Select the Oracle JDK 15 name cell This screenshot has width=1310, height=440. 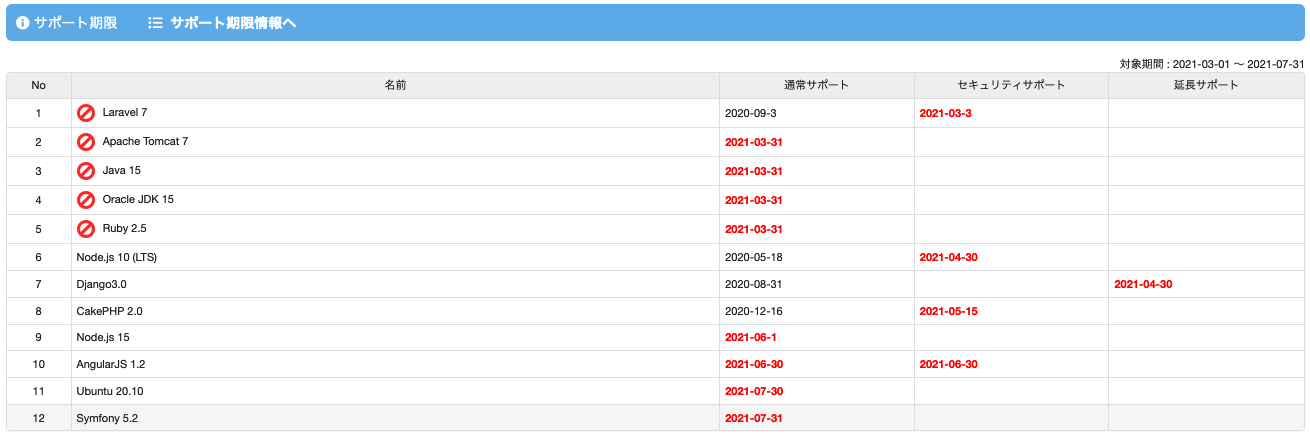tap(395, 200)
